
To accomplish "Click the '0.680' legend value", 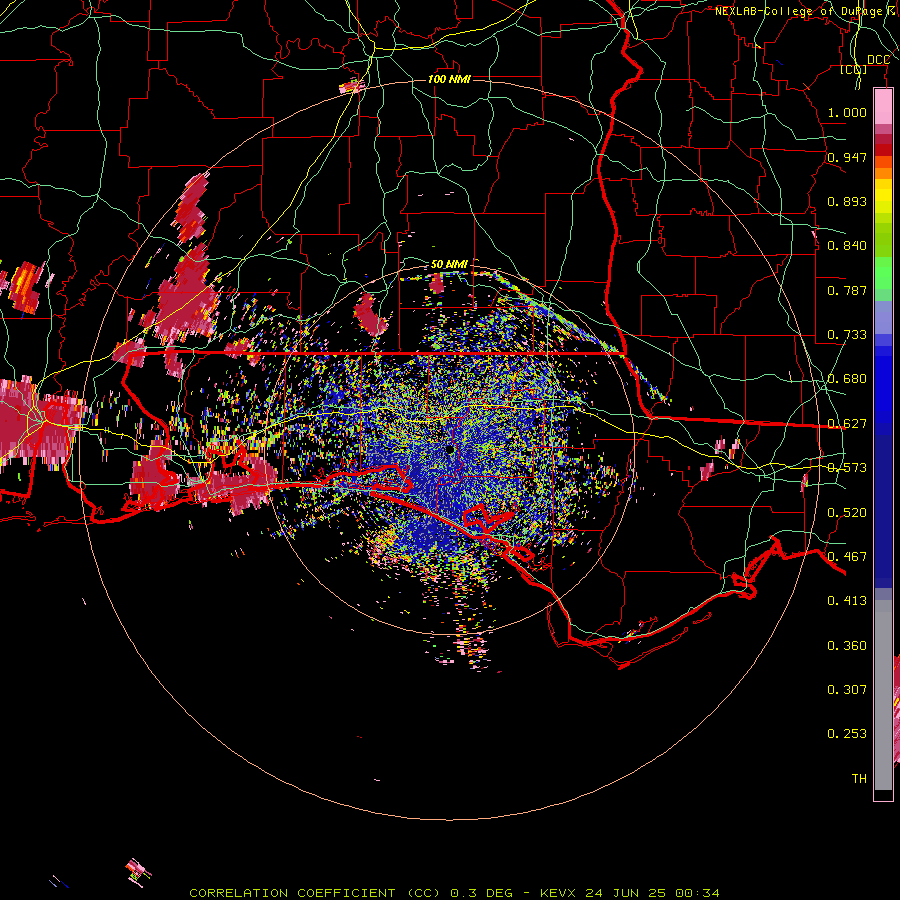I will pos(847,379).
